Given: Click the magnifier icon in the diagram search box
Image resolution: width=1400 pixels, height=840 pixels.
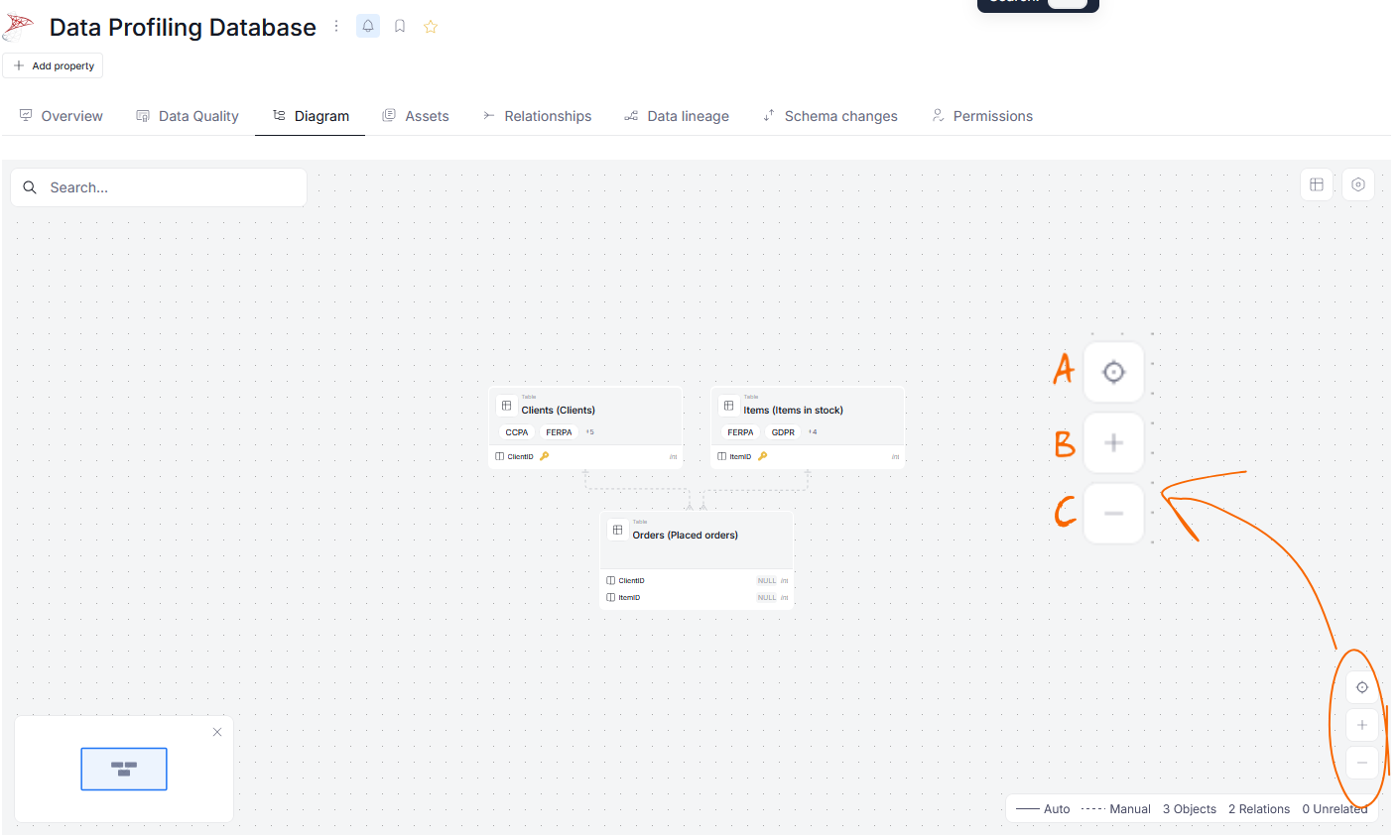Looking at the screenshot, I should tap(30, 187).
